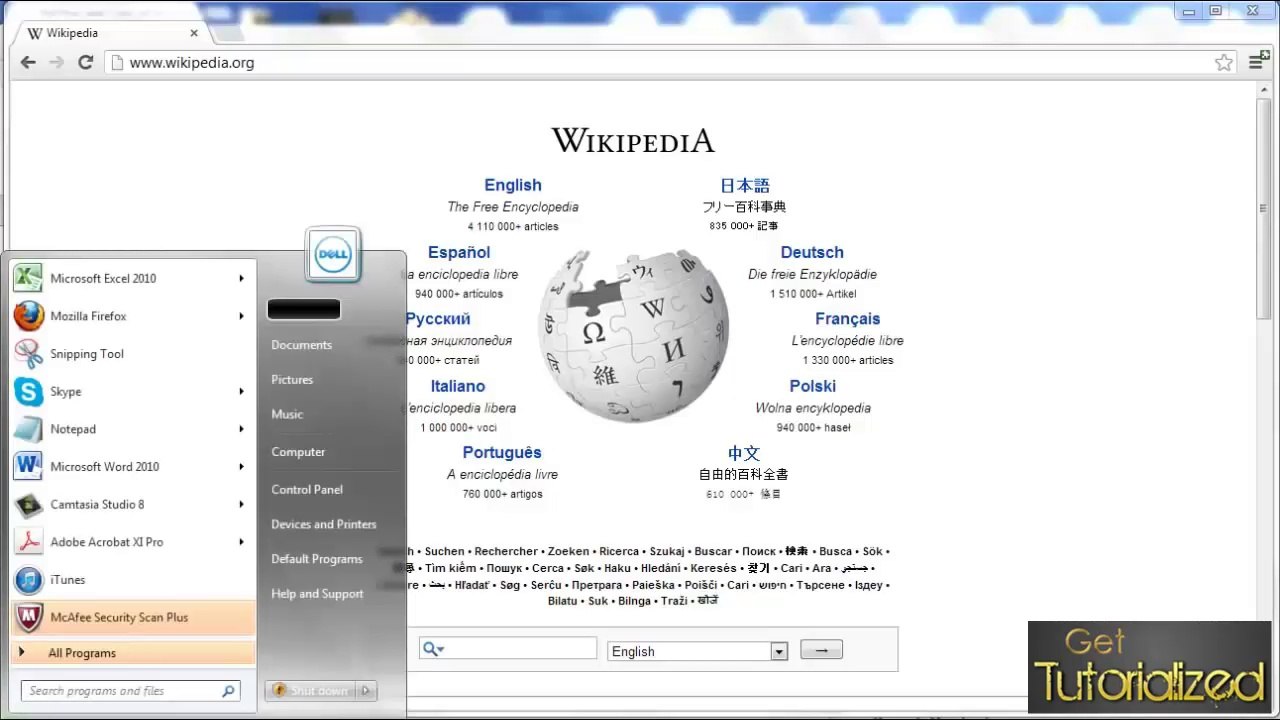Launch Mozilla Firefox icon
Viewport: 1280px width, 720px height.
[x=28, y=316]
